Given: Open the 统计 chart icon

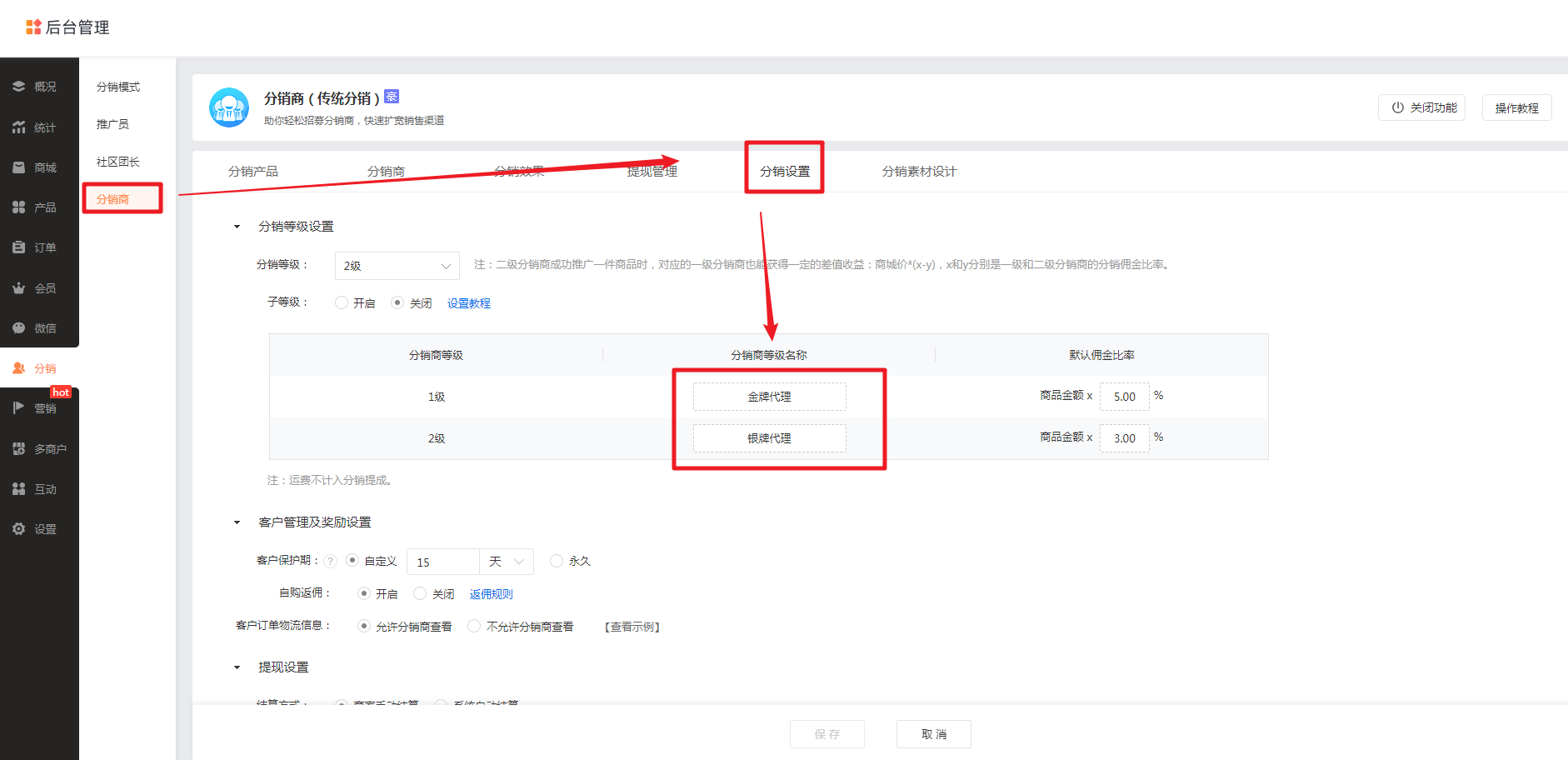Looking at the screenshot, I should coord(18,127).
